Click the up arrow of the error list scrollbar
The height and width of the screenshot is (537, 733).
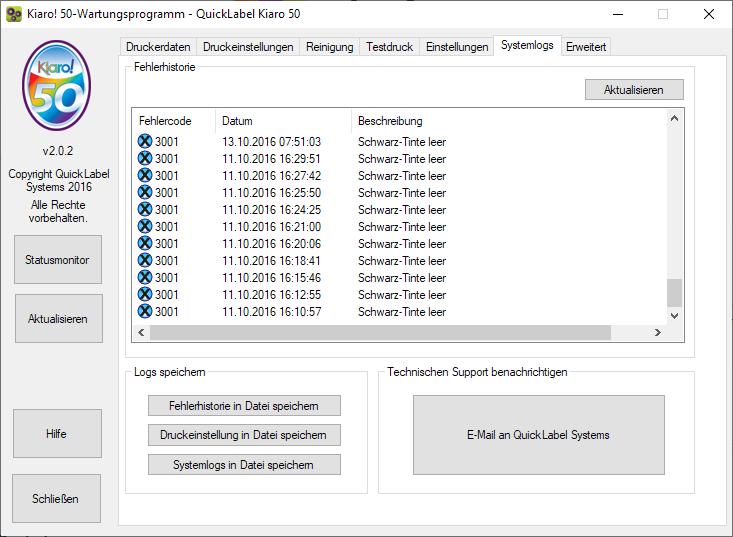point(674,118)
